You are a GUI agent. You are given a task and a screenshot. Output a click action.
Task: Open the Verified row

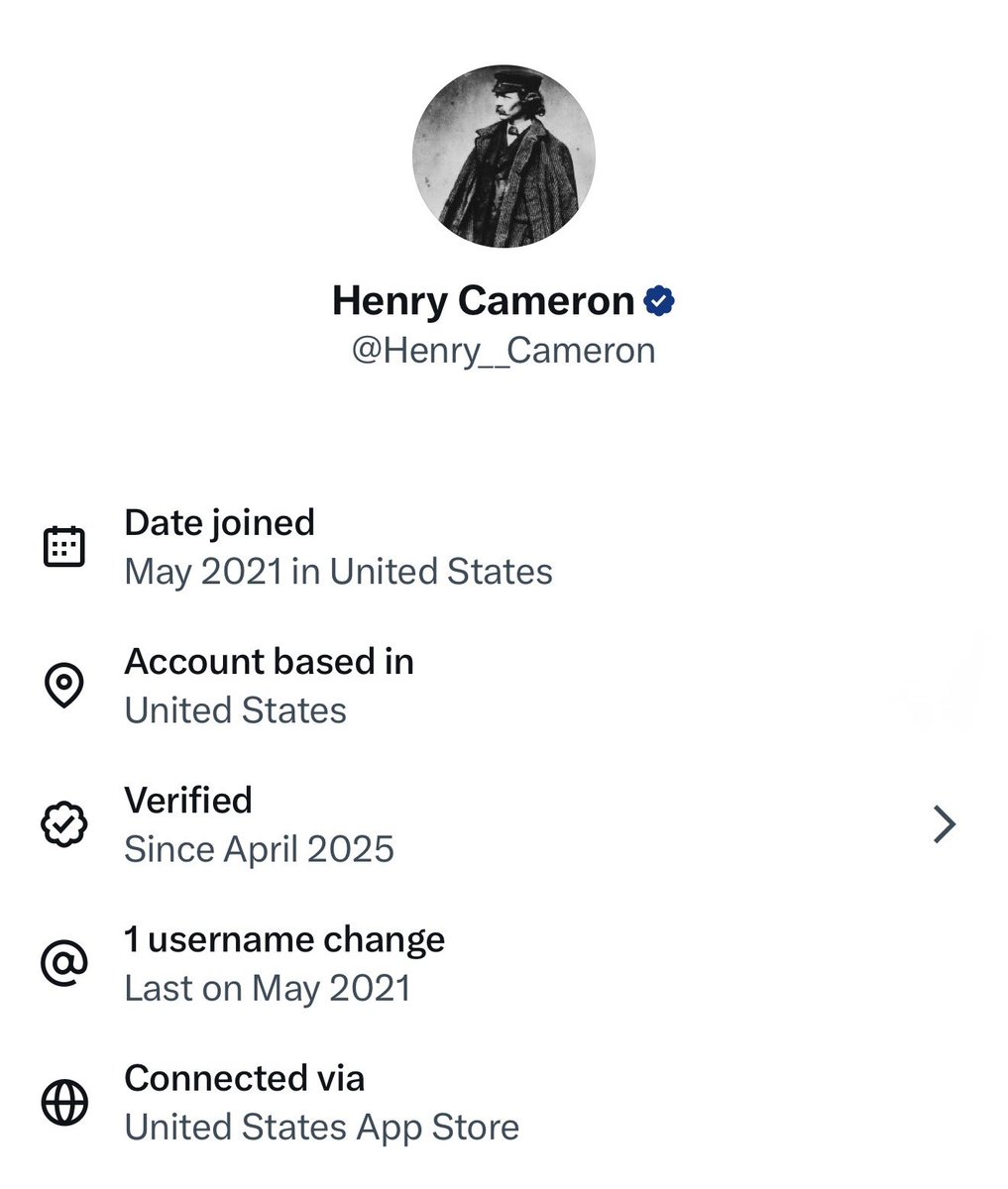coord(504,824)
